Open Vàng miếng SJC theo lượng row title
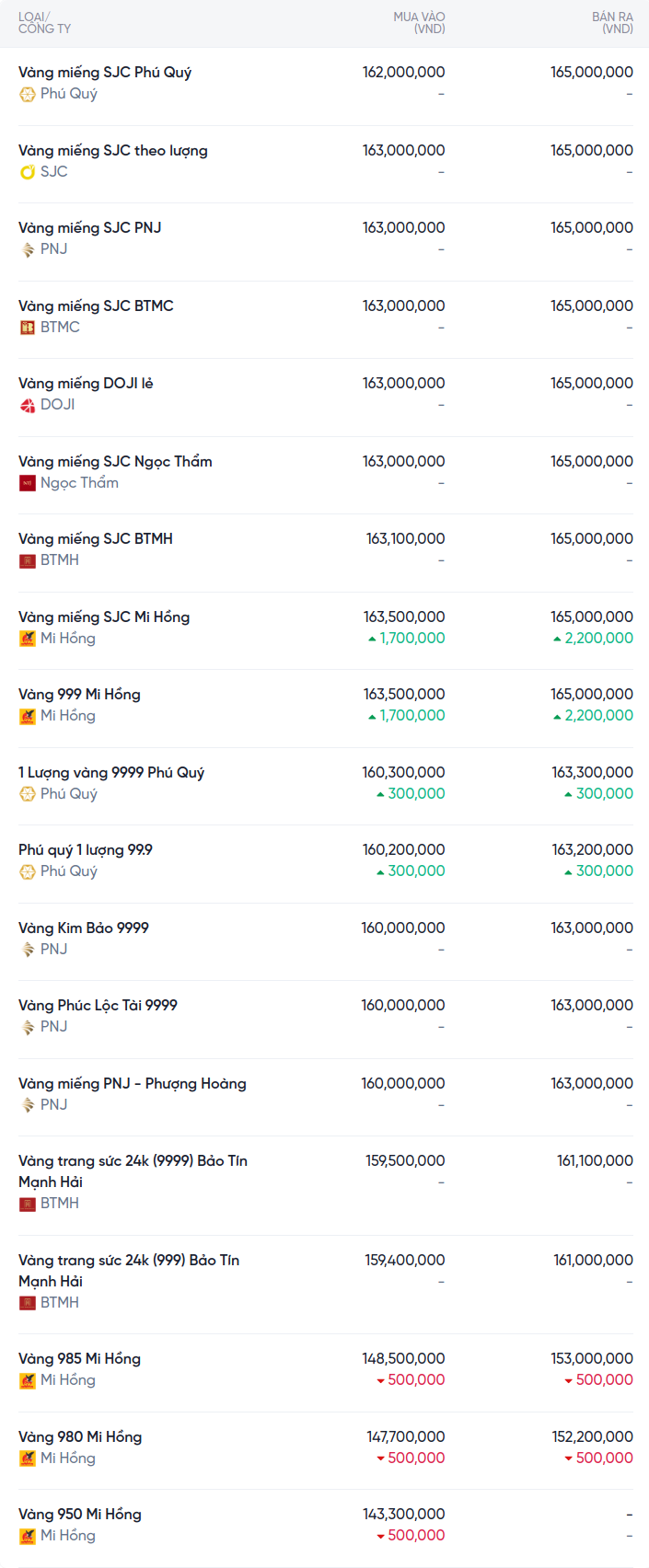The image size is (649, 1568). [113, 151]
